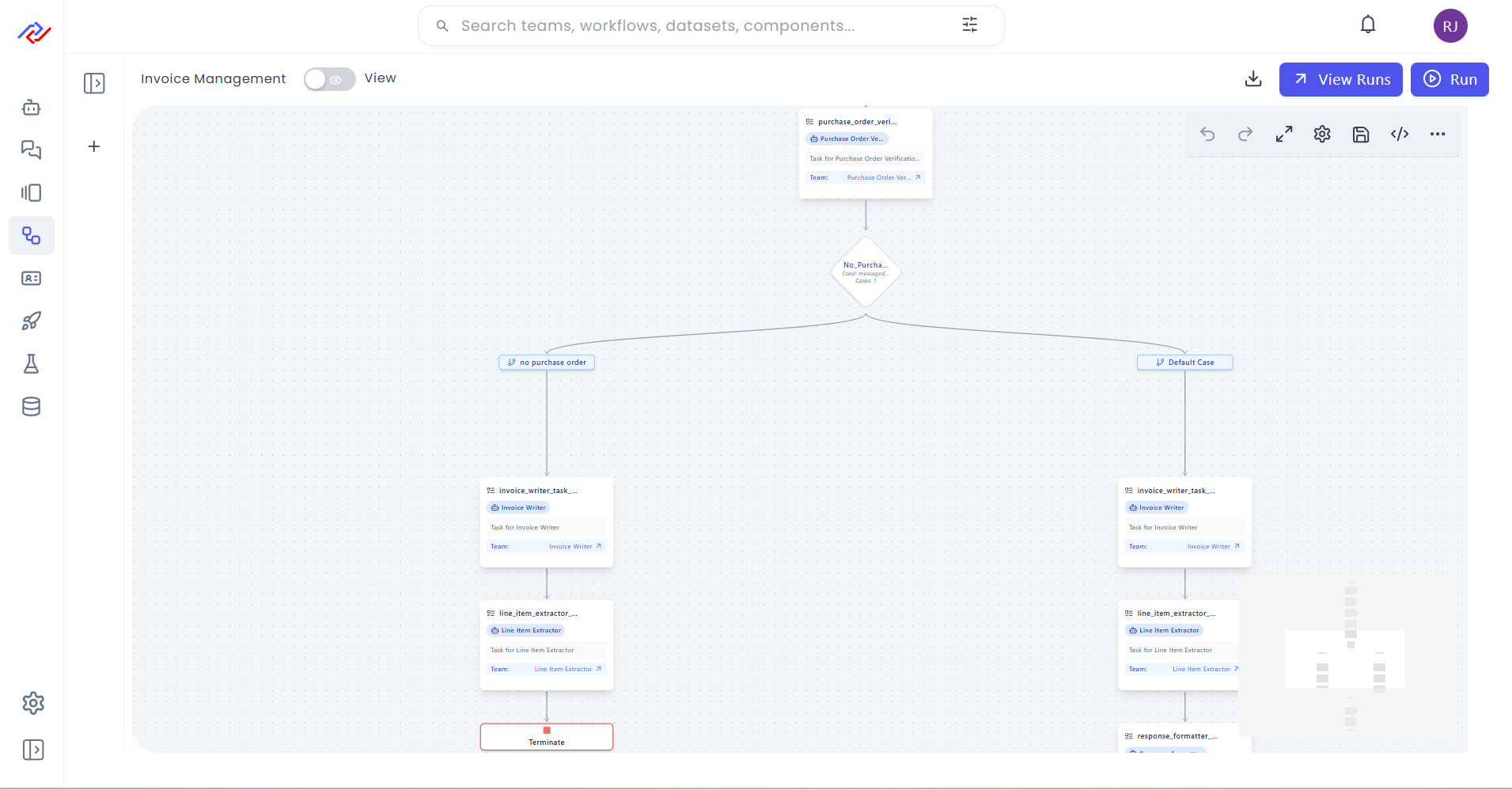This screenshot has width=1512, height=790.
Task: Open workflow settings gear in canvas toolbar
Action: point(1322,135)
